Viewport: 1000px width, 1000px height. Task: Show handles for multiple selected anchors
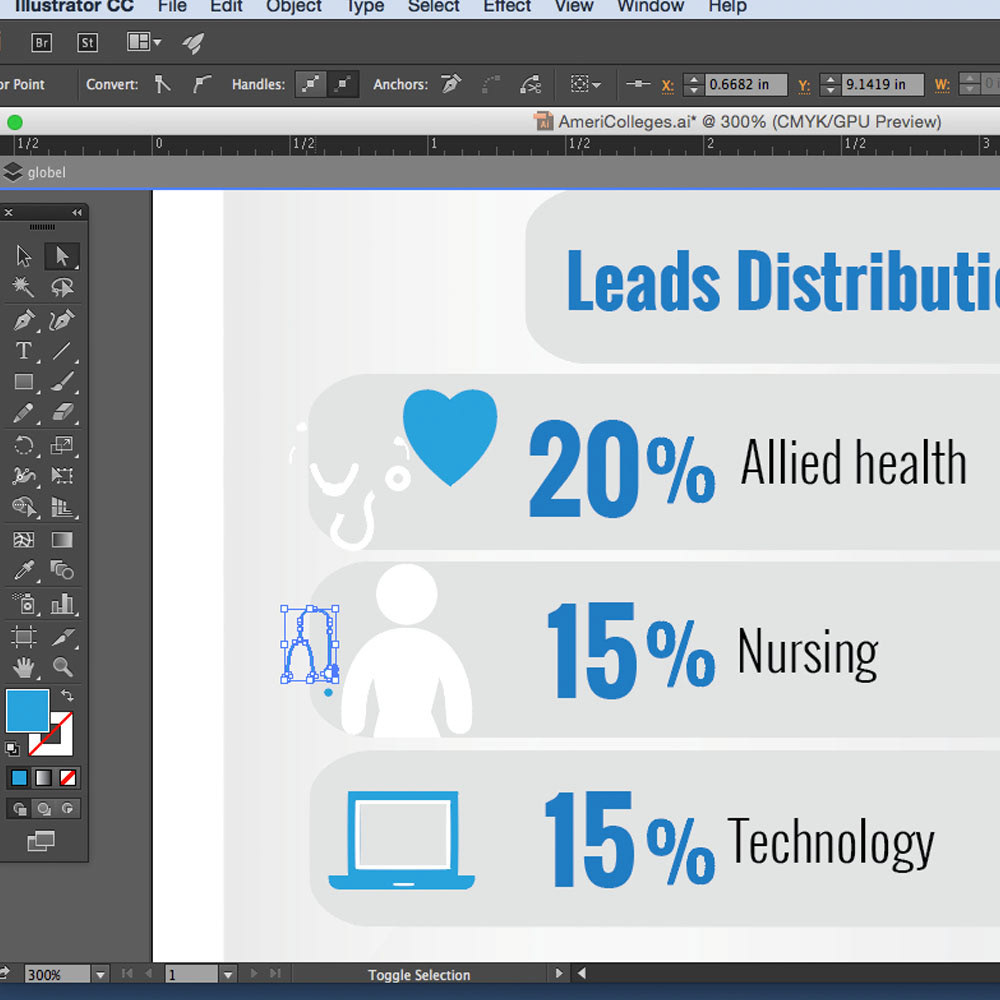click(311, 84)
